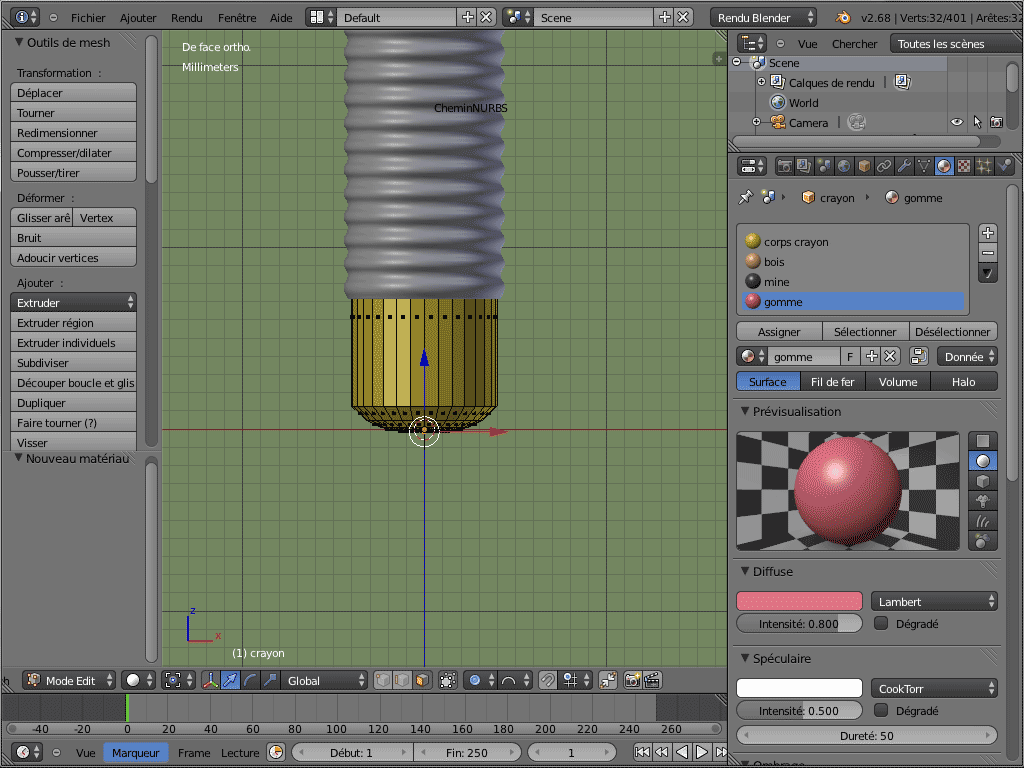Enable Dégradé checkbox under Spéculaire
1024x768 pixels.
(x=881, y=711)
